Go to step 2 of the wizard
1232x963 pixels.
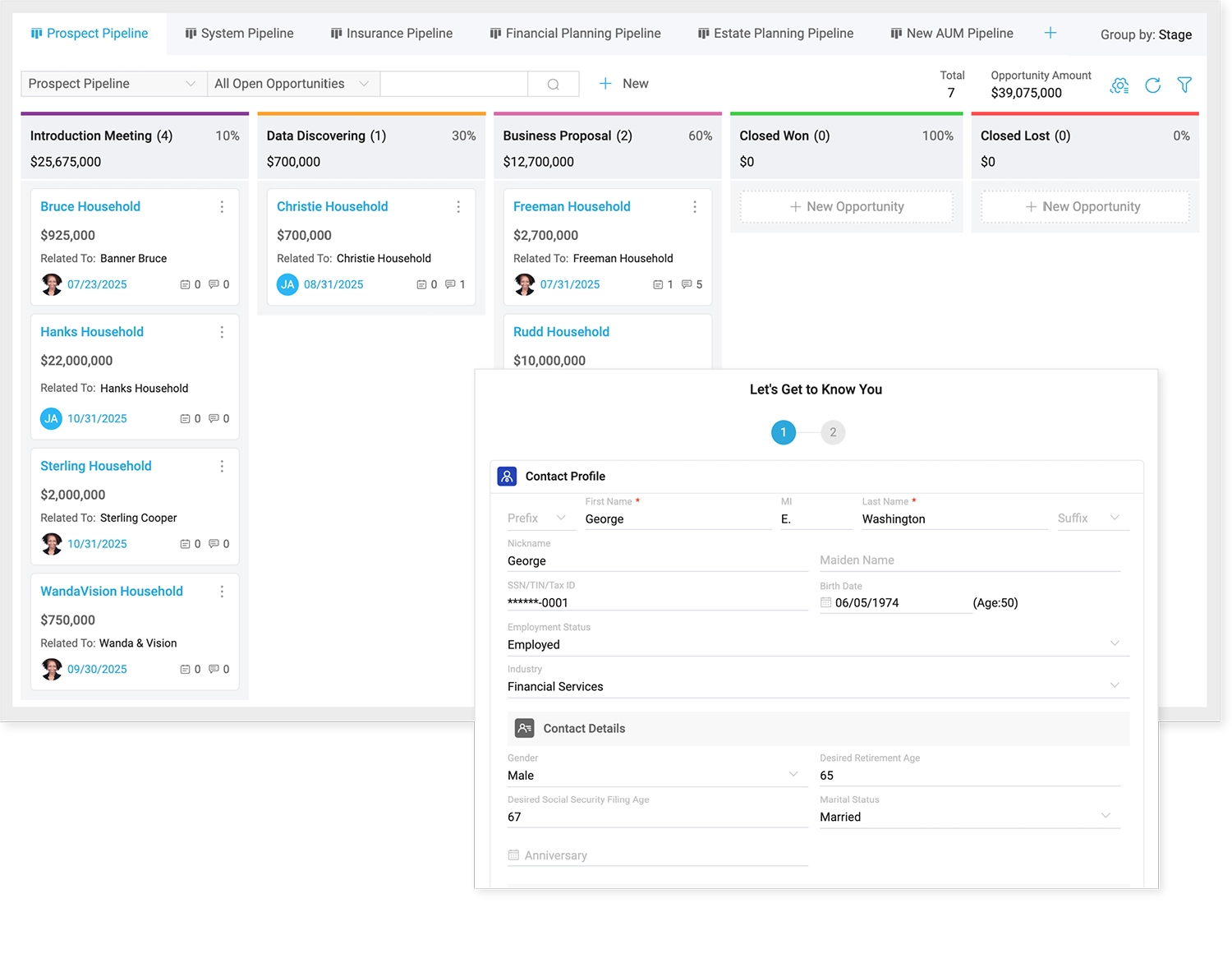(x=833, y=432)
